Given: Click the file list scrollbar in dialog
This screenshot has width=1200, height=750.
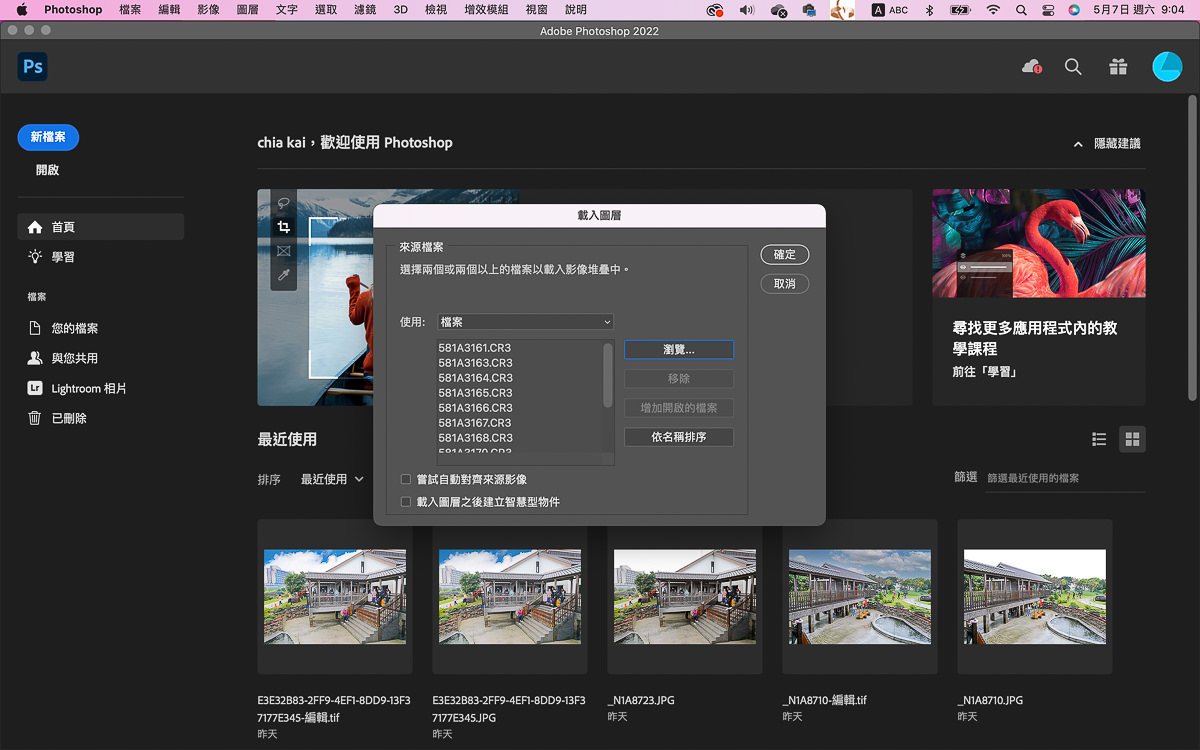Looking at the screenshot, I should click(608, 375).
